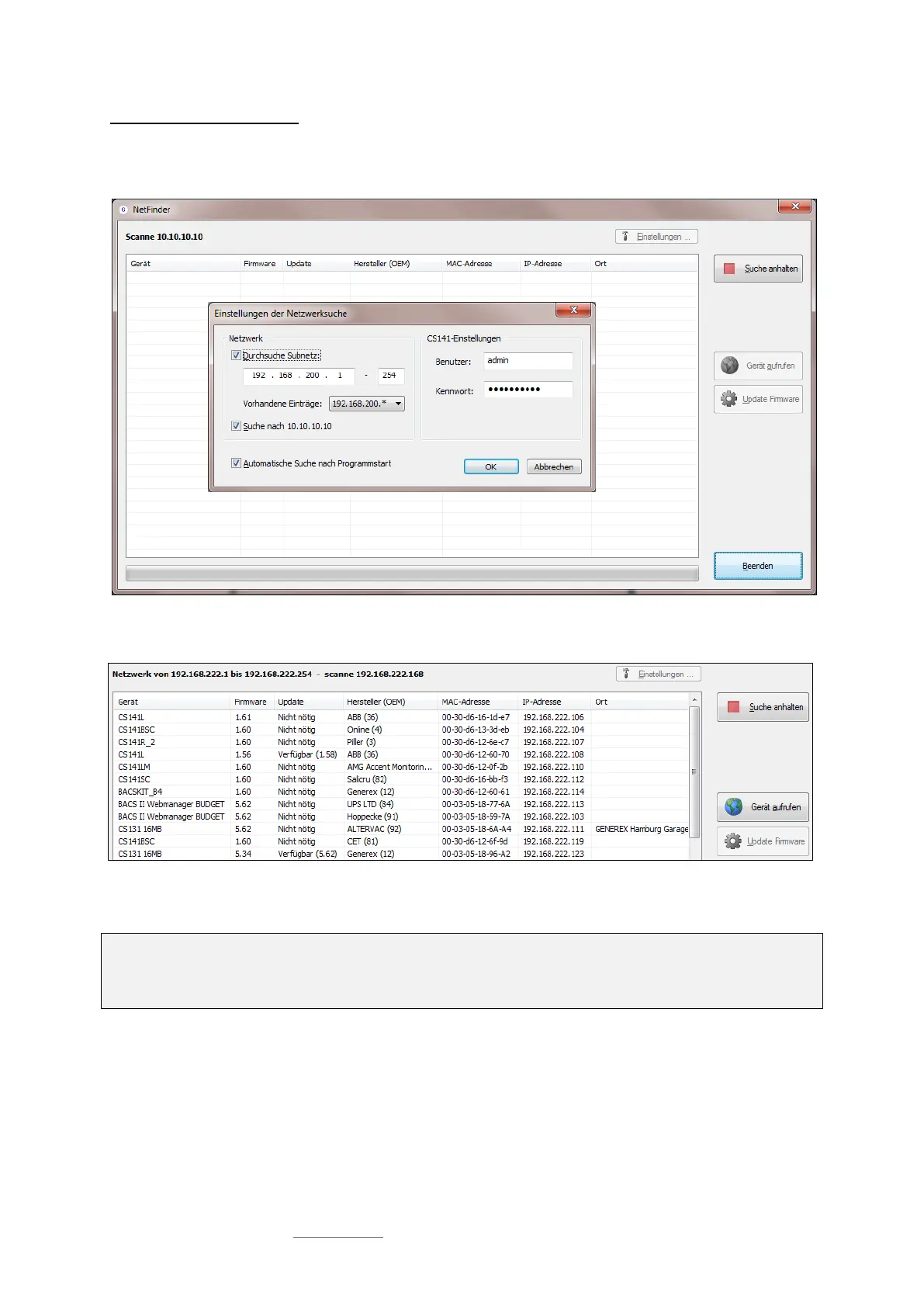The image size is (924, 1307).
Task: Click greyed globe 'Gerät aufrufen' in upper window
Action: (758, 366)
